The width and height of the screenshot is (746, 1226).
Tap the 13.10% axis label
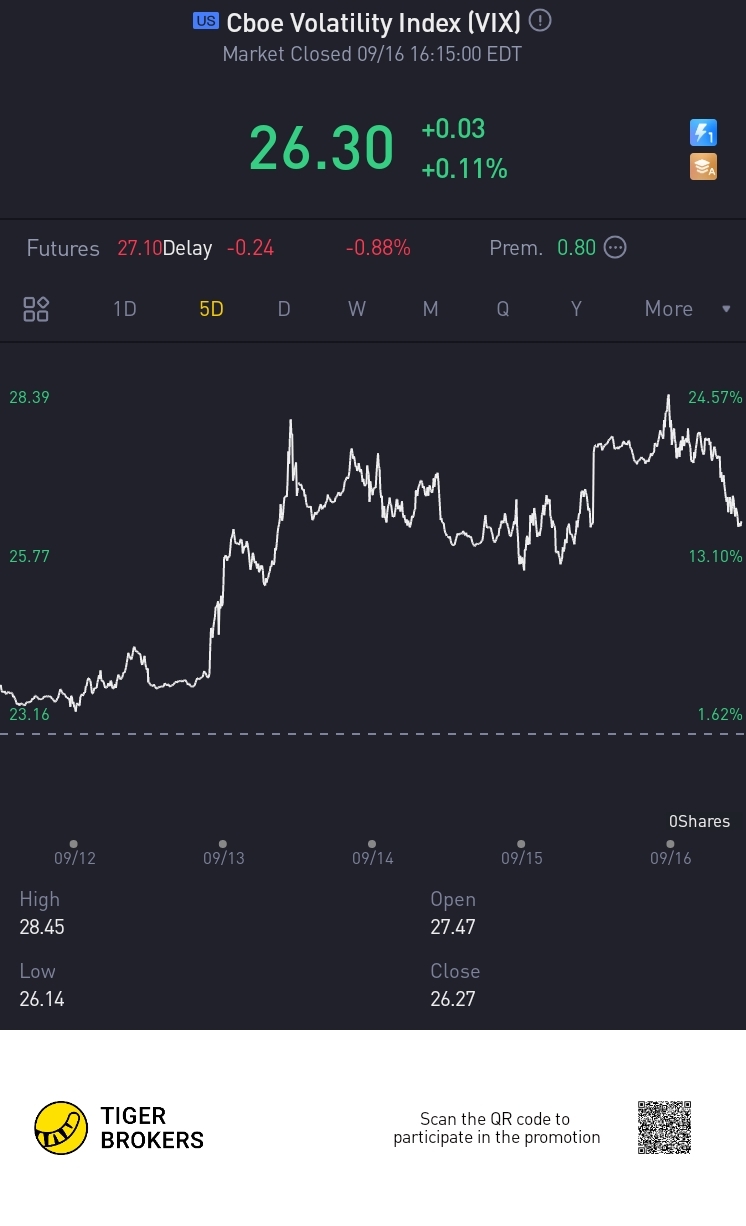[715, 556]
